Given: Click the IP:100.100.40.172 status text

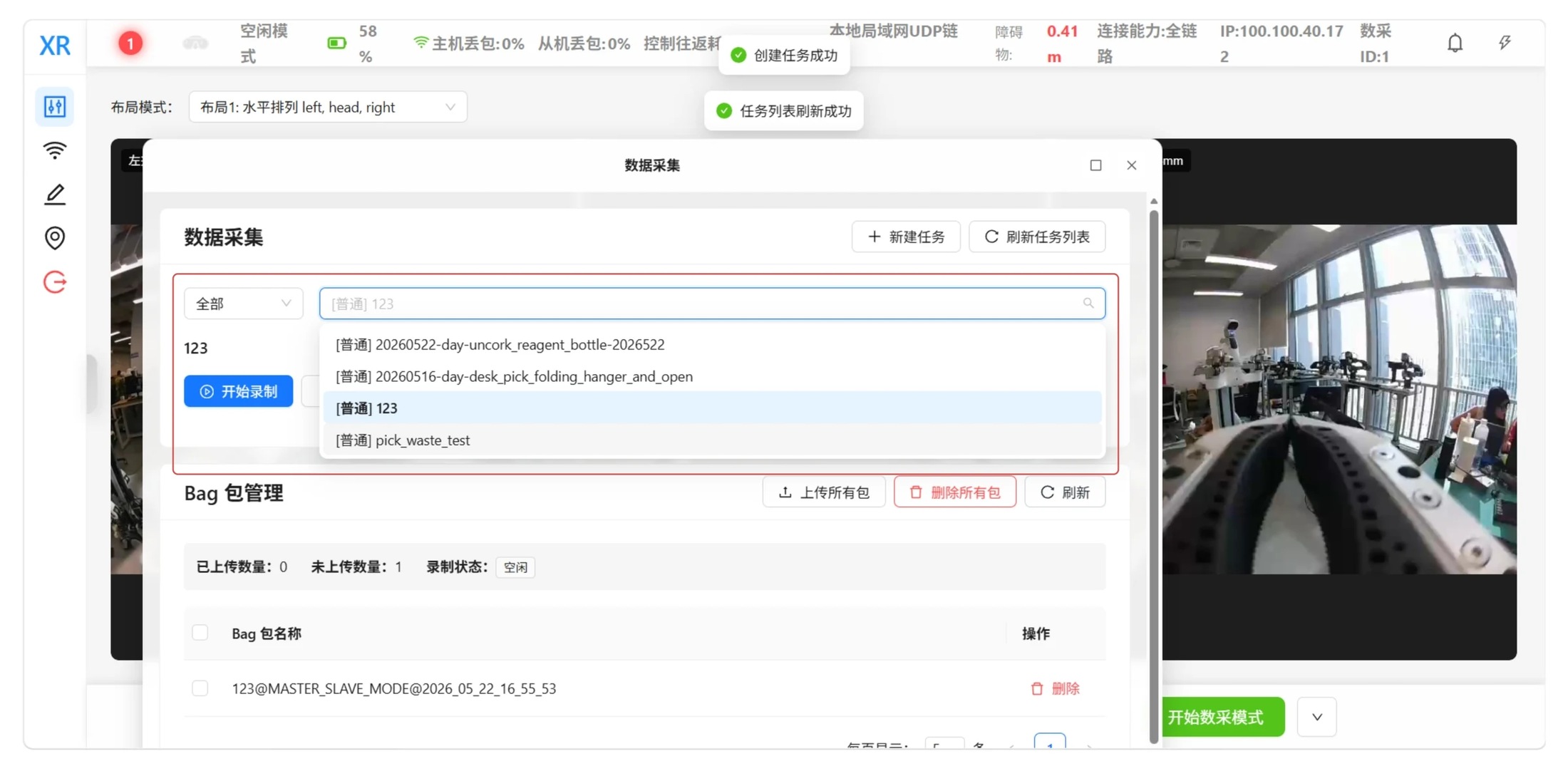Looking at the screenshot, I should [x=1281, y=43].
